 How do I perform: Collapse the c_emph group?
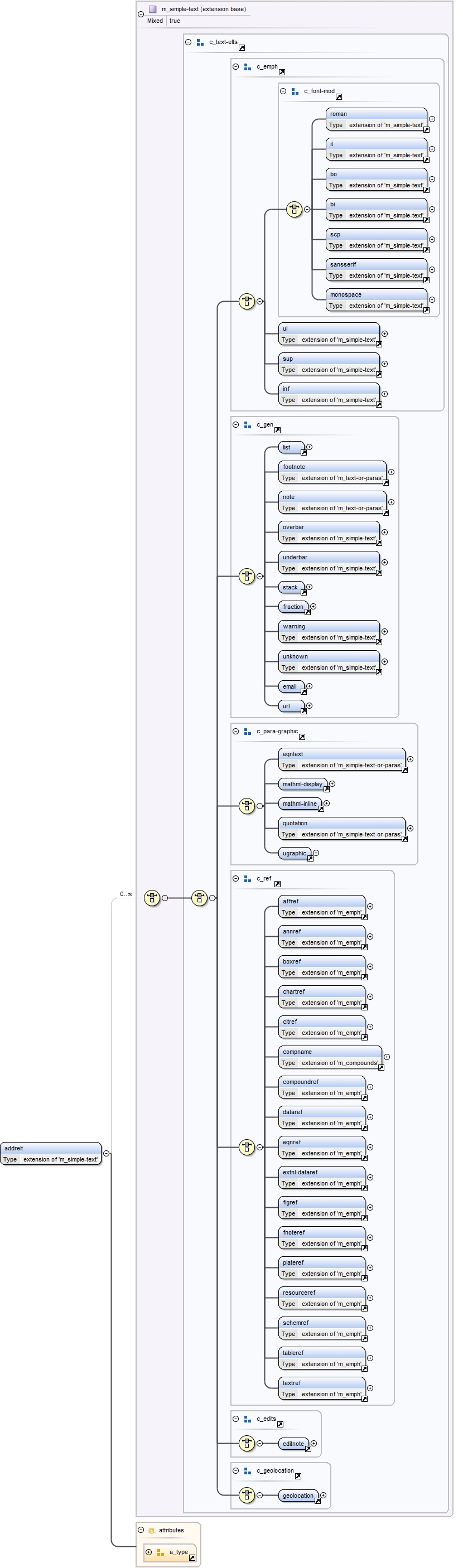(x=236, y=67)
